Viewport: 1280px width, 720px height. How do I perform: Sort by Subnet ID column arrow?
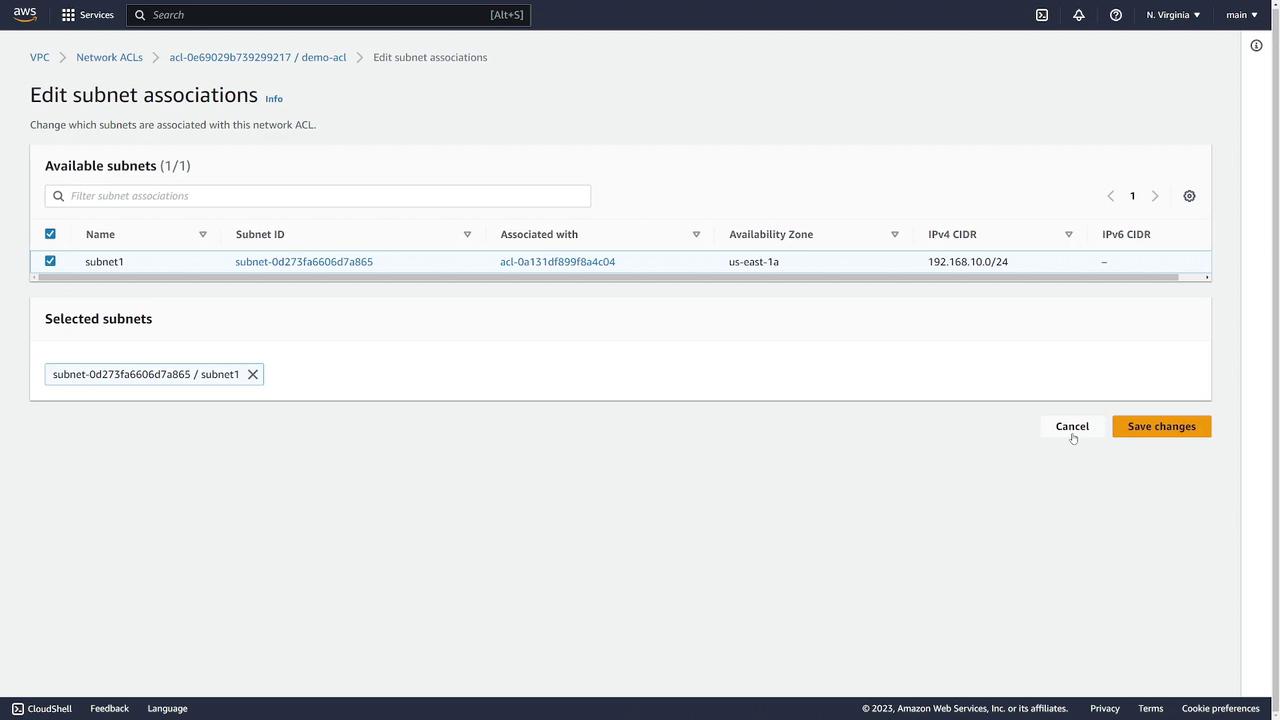click(467, 234)
